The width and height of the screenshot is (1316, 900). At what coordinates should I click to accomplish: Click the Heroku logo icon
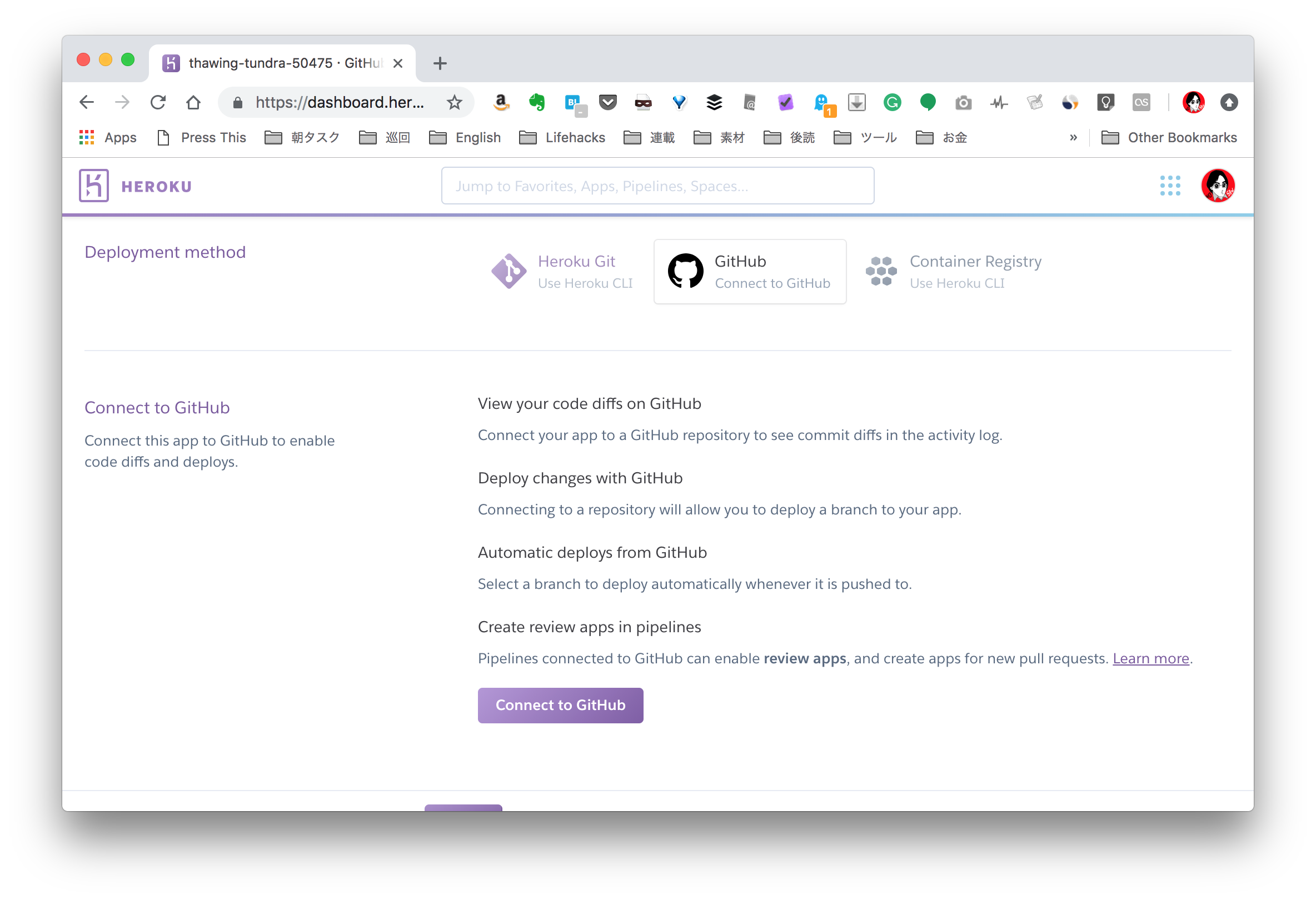[x=94, y=185]
